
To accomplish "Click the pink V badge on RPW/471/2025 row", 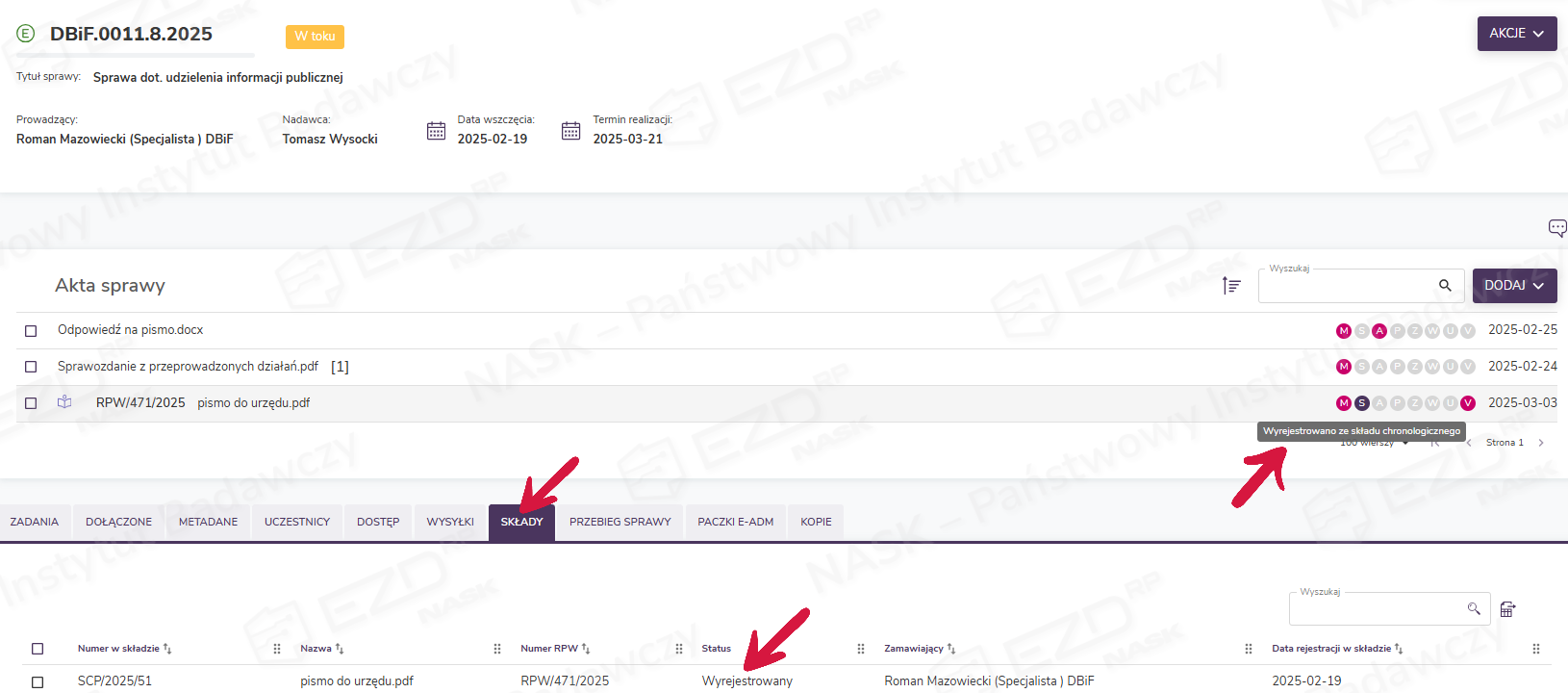I will tap(1467, 403).
